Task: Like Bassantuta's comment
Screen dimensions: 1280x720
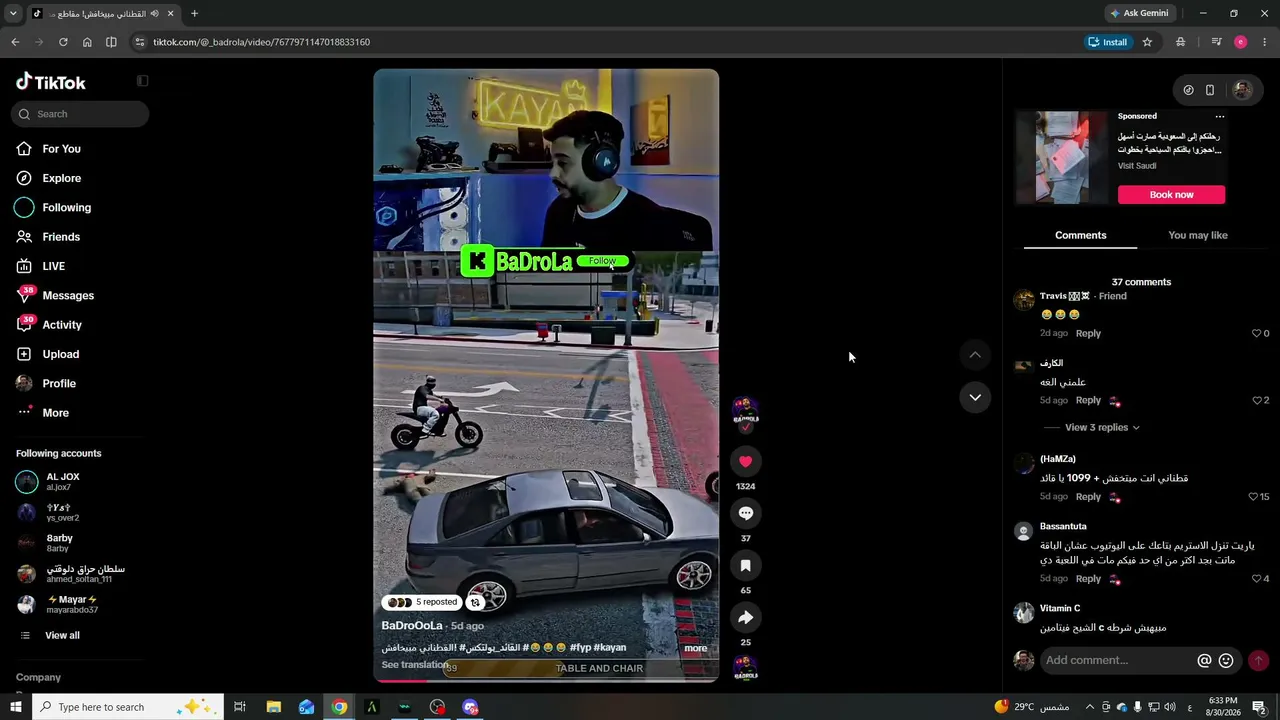Action: point(1257,579)
